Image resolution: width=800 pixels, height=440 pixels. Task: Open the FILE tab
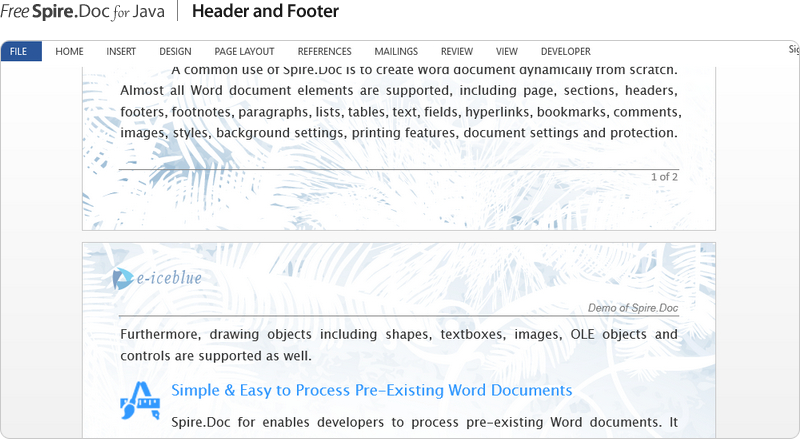pos(21,51)
